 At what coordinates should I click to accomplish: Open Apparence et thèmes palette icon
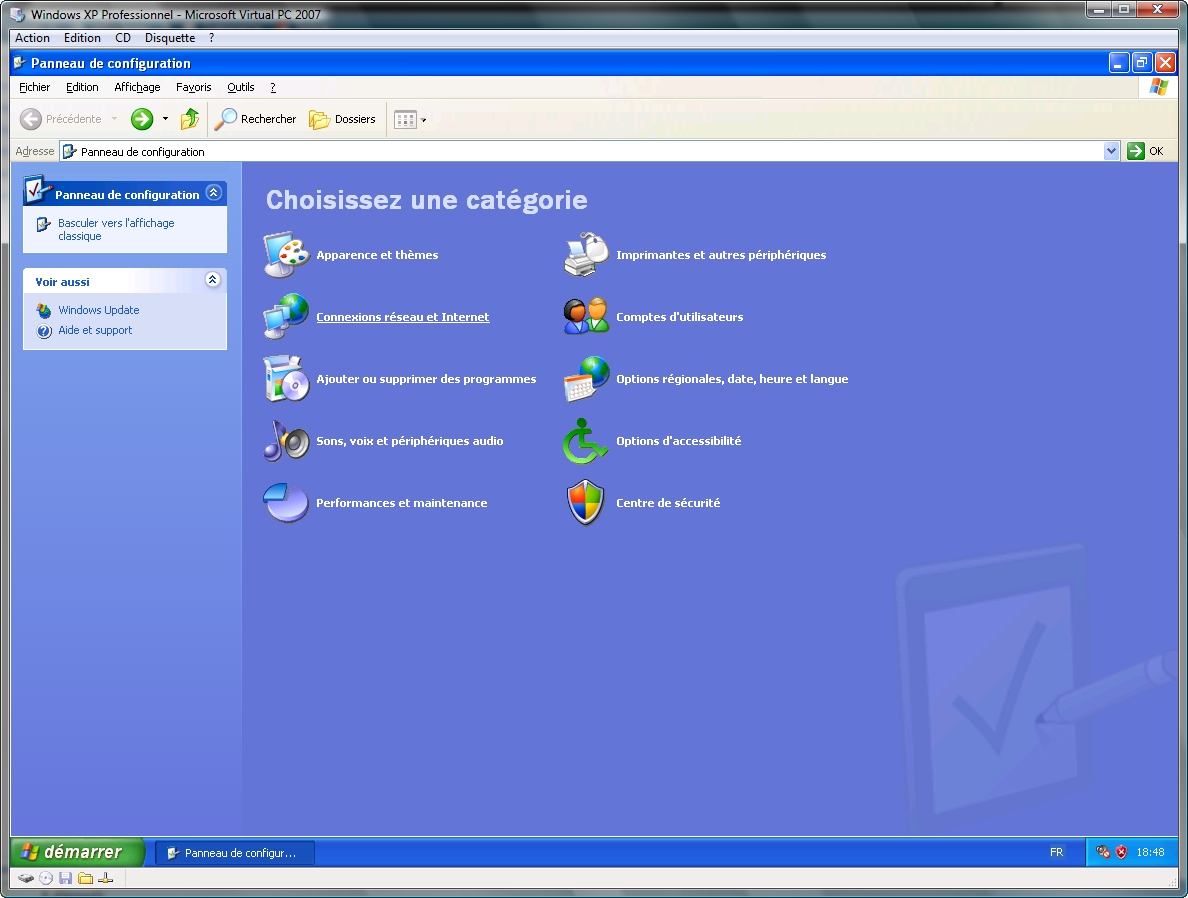coord(286,255)
